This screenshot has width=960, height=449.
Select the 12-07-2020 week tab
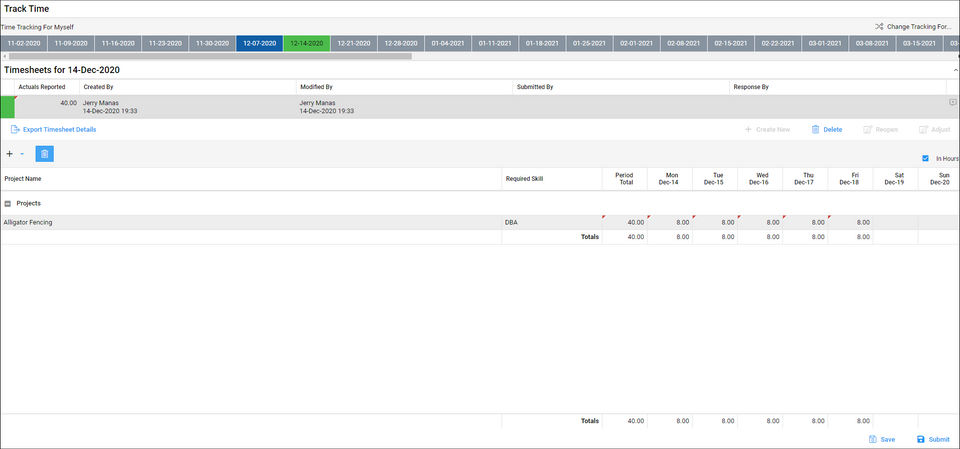[260, 43]
